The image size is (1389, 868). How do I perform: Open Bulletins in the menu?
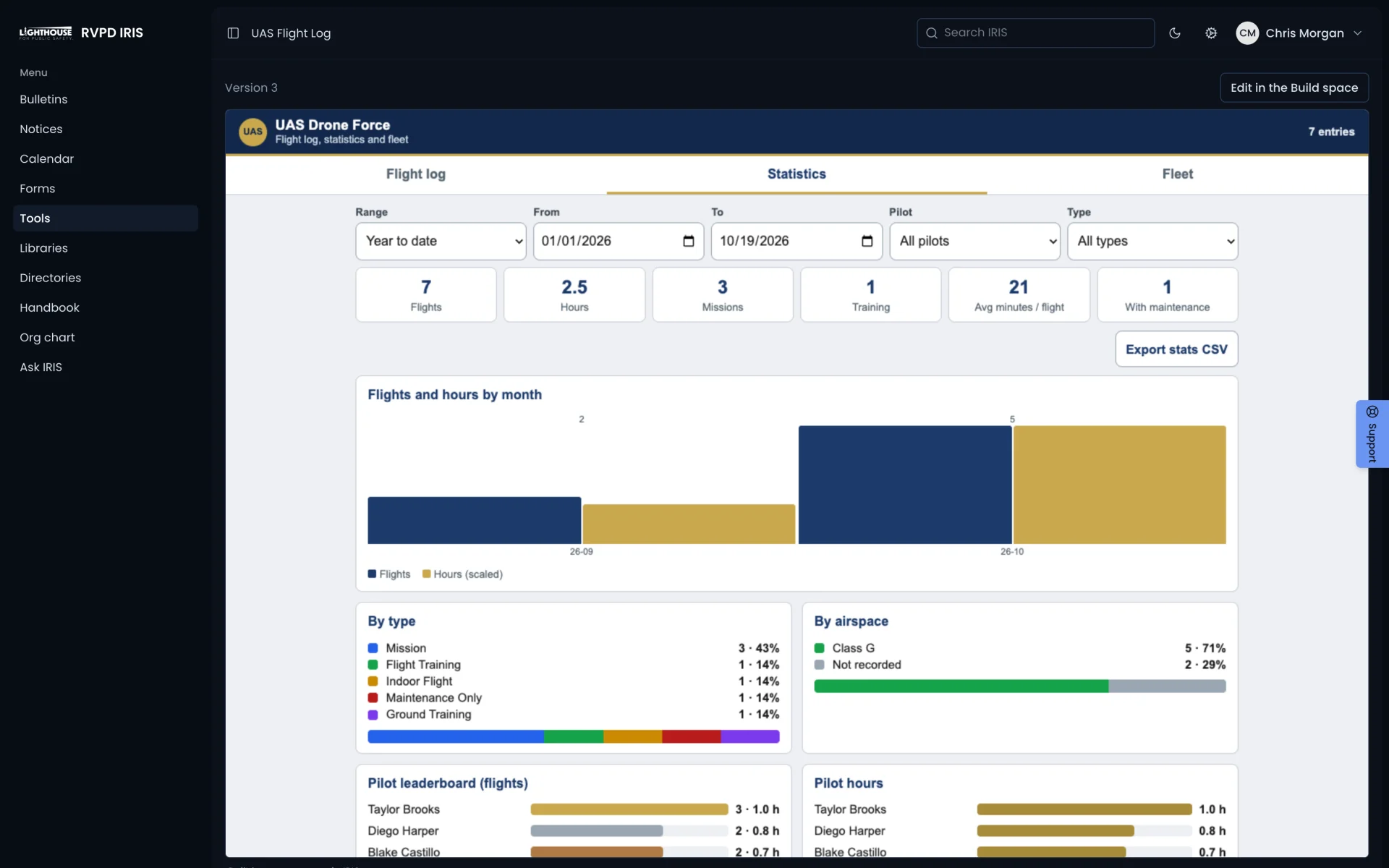coord(106,99)
